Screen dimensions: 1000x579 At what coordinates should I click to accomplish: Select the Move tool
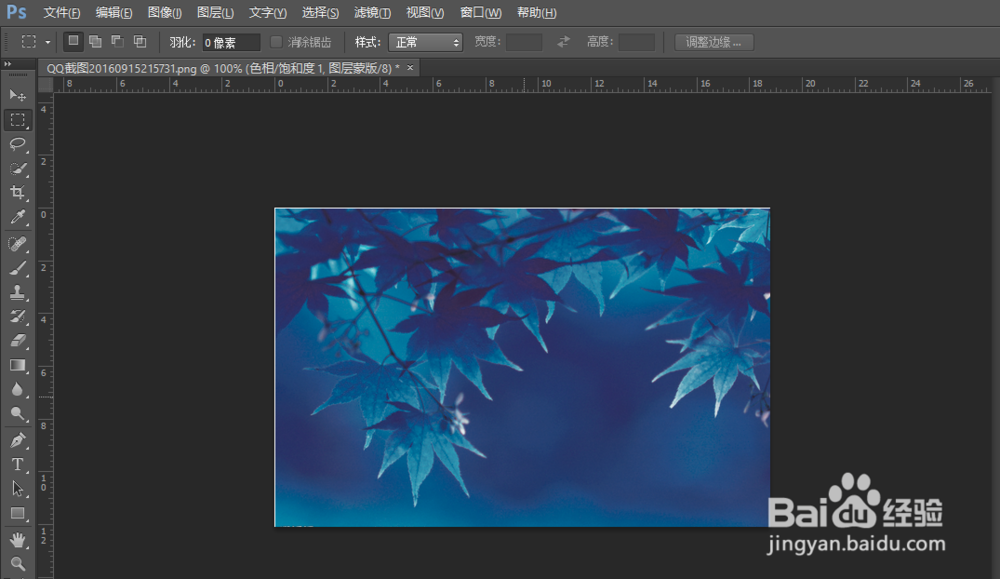pyautogui.click(x=17, y=96)
